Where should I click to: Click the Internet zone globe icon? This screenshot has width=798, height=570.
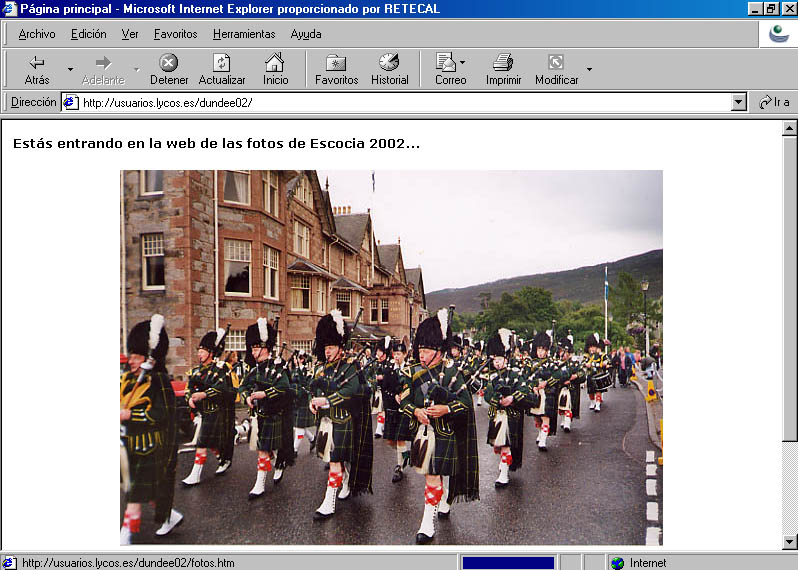(x=617, y=563)
